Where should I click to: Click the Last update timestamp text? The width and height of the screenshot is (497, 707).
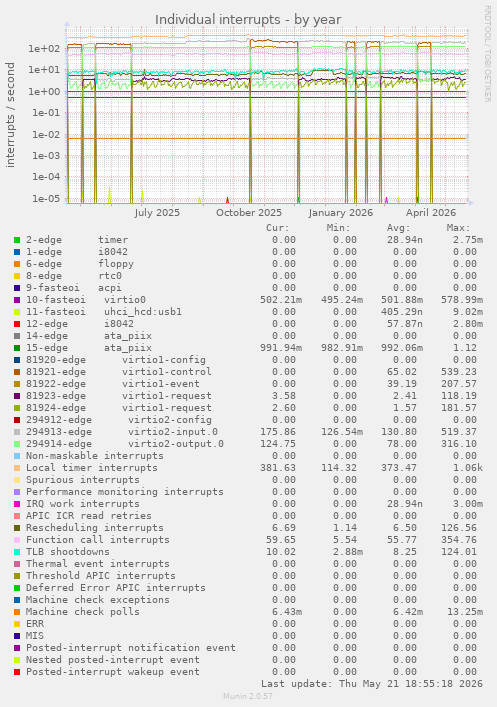(372, 684)
